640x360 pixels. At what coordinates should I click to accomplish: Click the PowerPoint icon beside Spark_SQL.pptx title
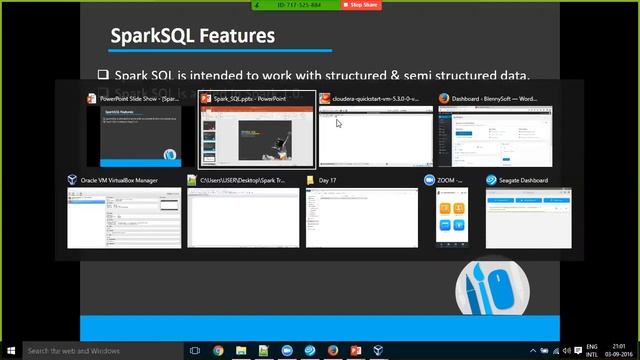[206, 98]
